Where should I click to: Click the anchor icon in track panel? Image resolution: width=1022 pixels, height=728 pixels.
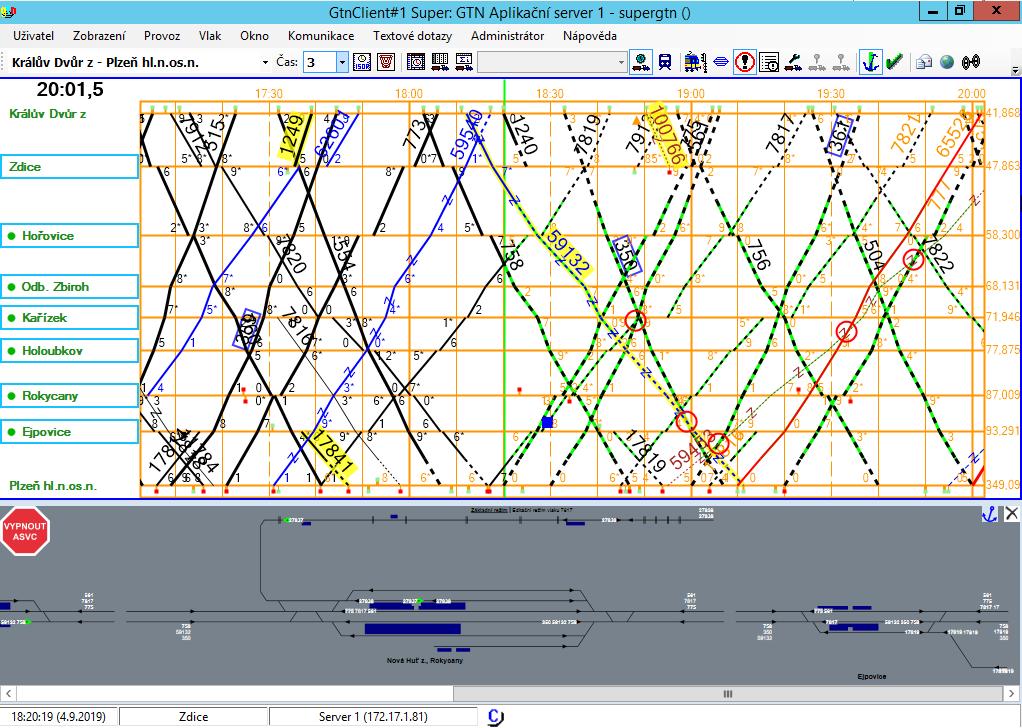point(989,514)
